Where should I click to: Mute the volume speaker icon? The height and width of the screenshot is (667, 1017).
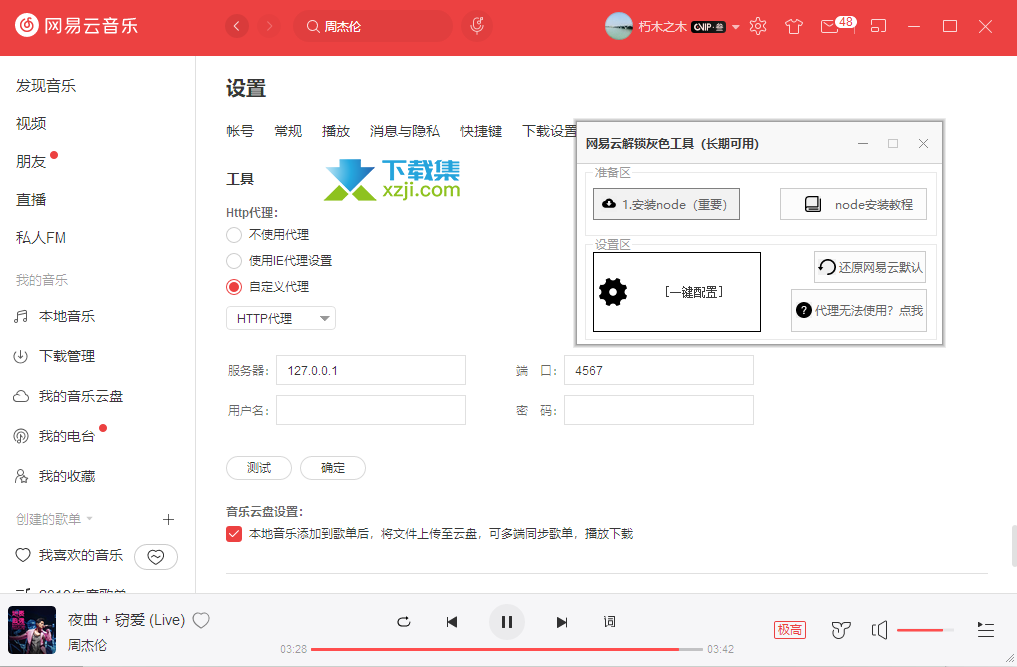879,629
